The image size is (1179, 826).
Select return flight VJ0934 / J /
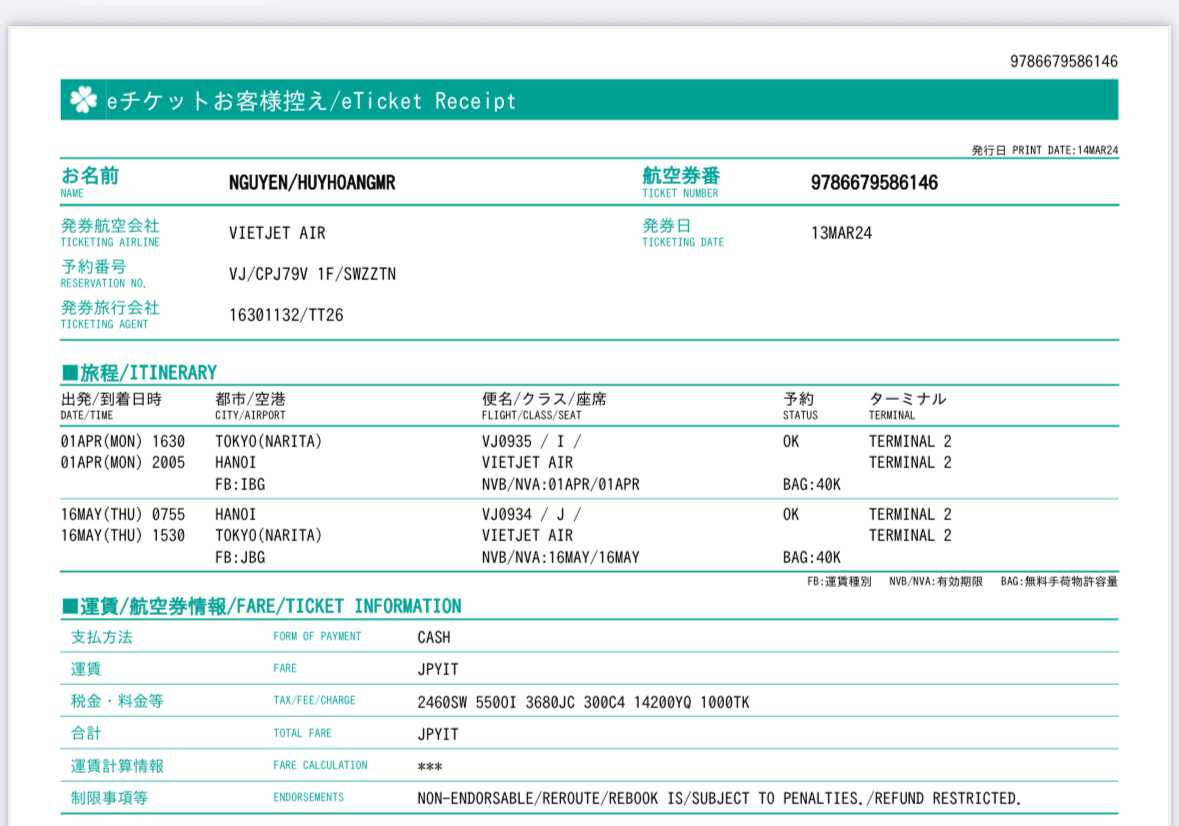tap(531, 514)
